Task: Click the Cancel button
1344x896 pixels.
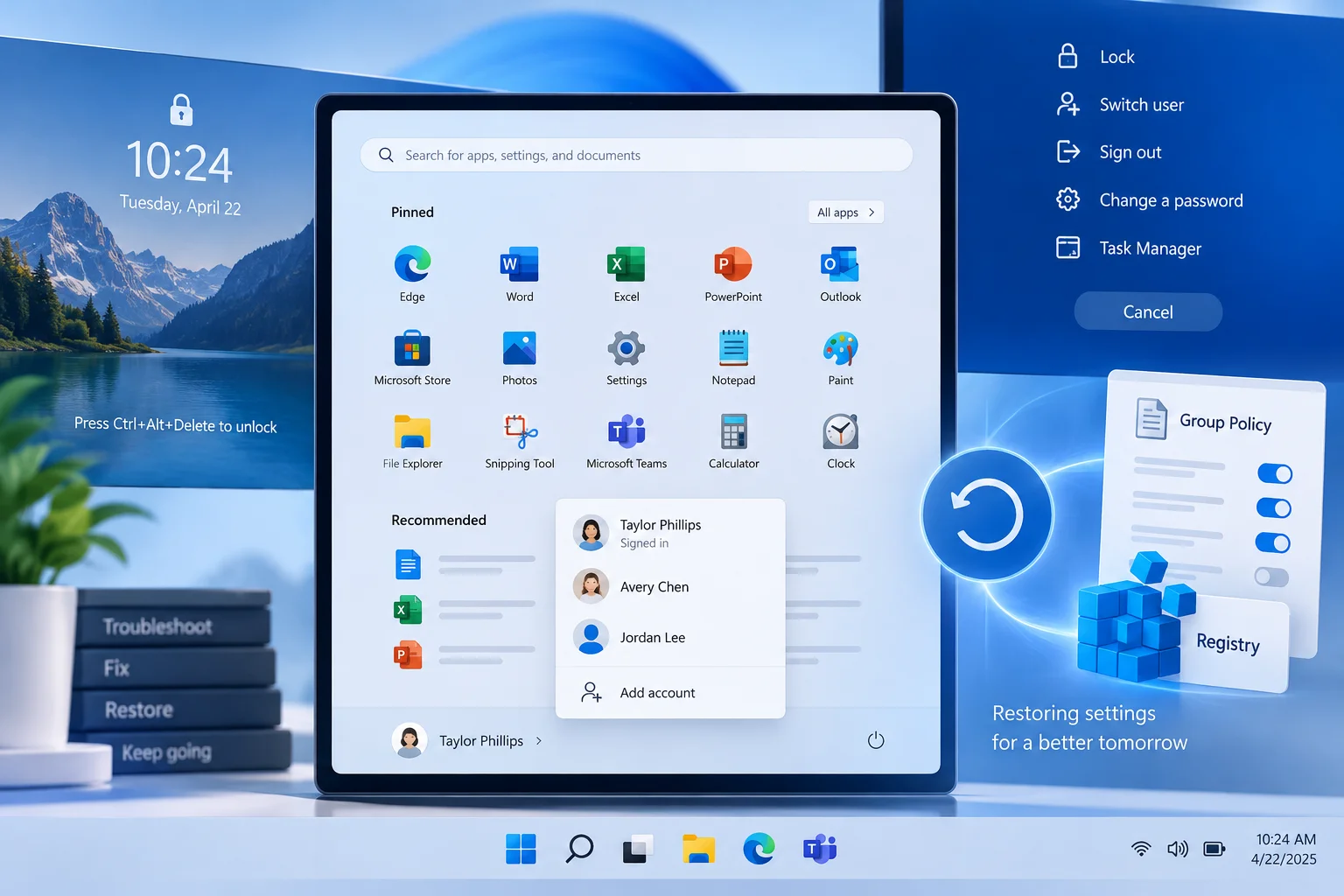Action: (1148, 311)
